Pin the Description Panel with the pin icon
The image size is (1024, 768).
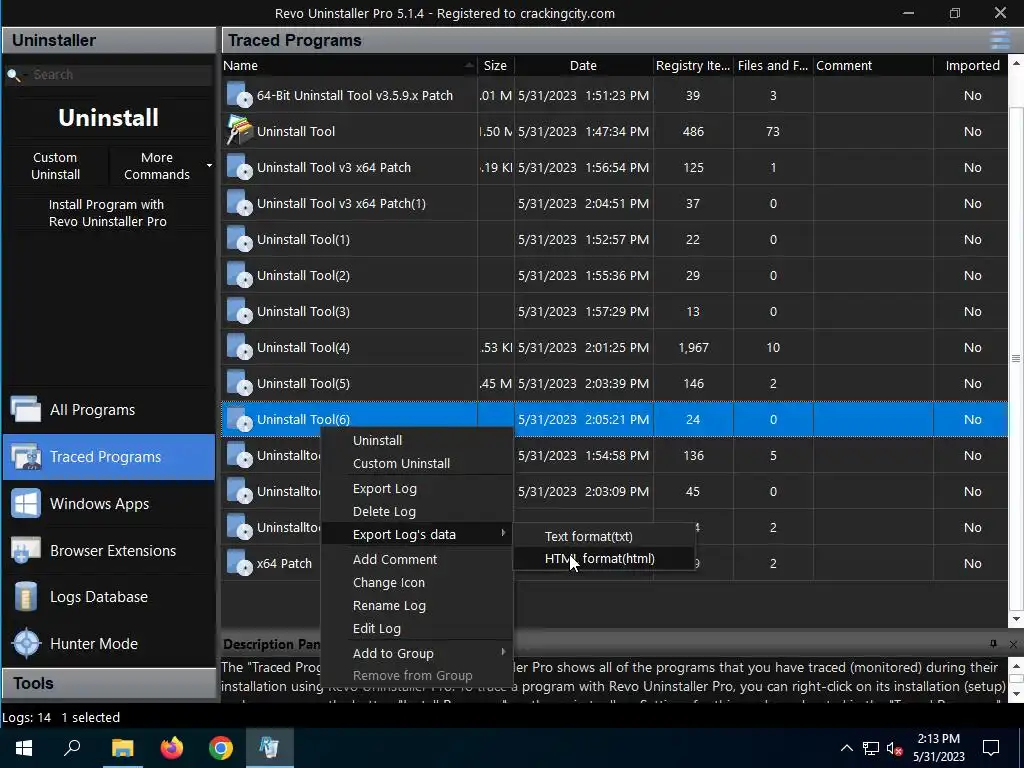point(993,644)
